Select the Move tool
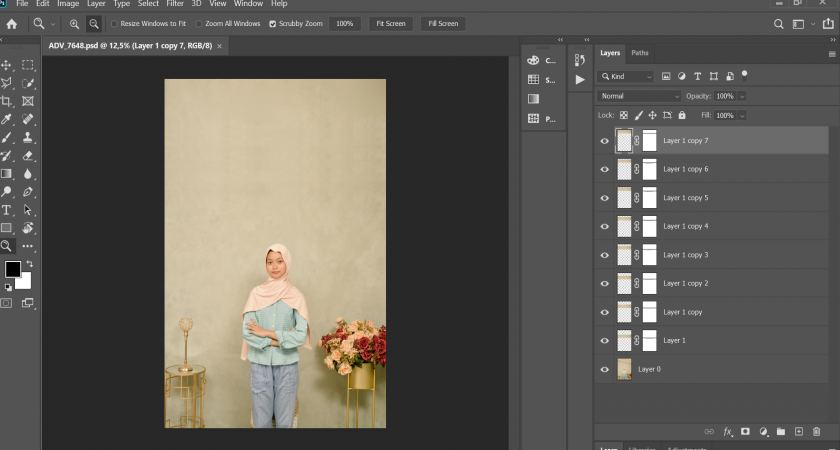 [x=7, y=65]
